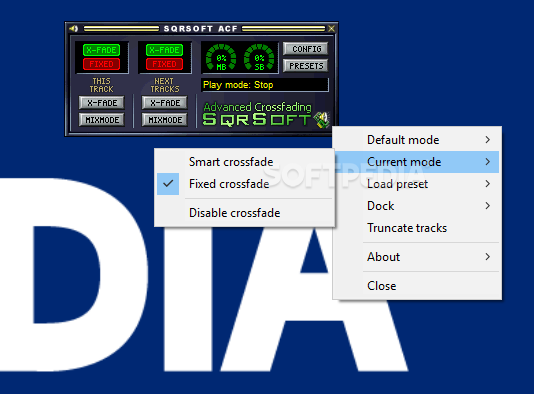Choose Truncate tracks from context menu
Viewport: 534px width, 394px height.
[417, 228]
